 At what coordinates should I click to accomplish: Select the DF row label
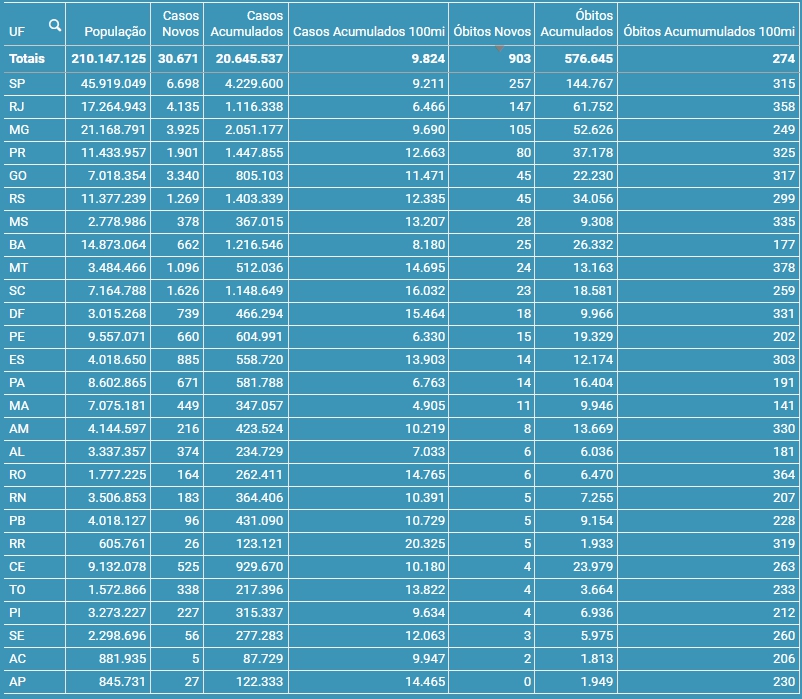[x=17, y=313]
